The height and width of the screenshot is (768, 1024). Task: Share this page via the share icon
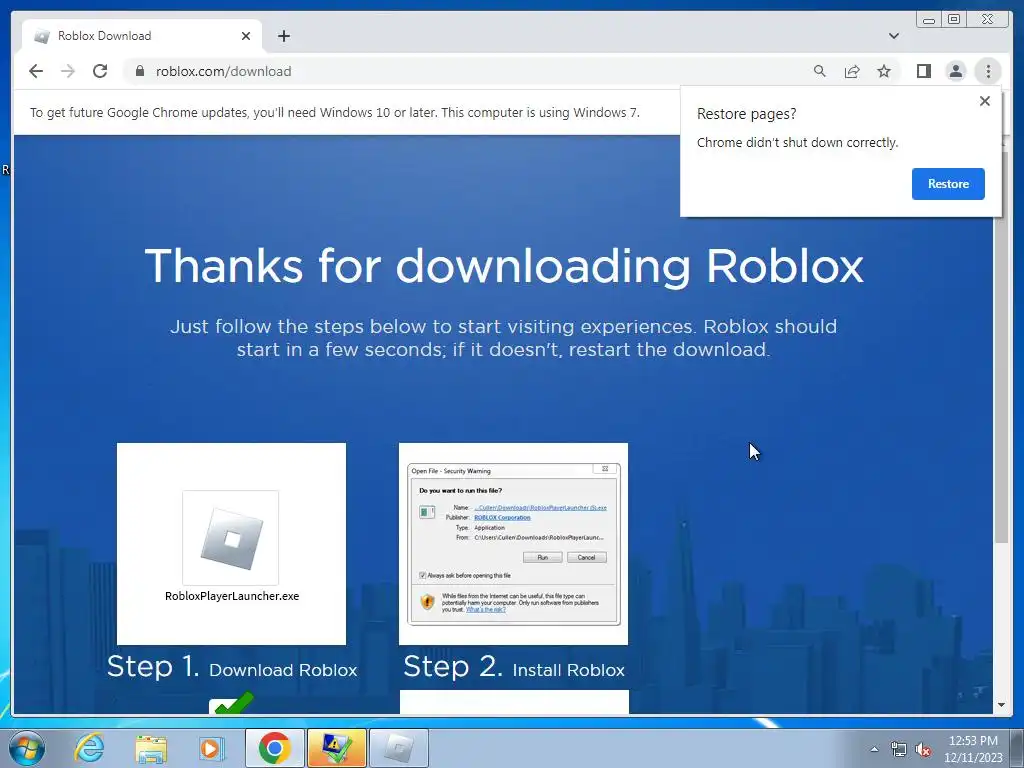click(x=852, y=71)
